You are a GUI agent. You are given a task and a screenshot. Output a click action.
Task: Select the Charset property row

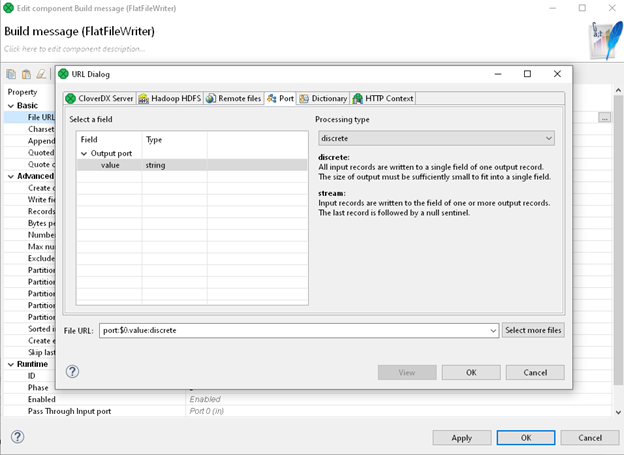click(29, 129)
